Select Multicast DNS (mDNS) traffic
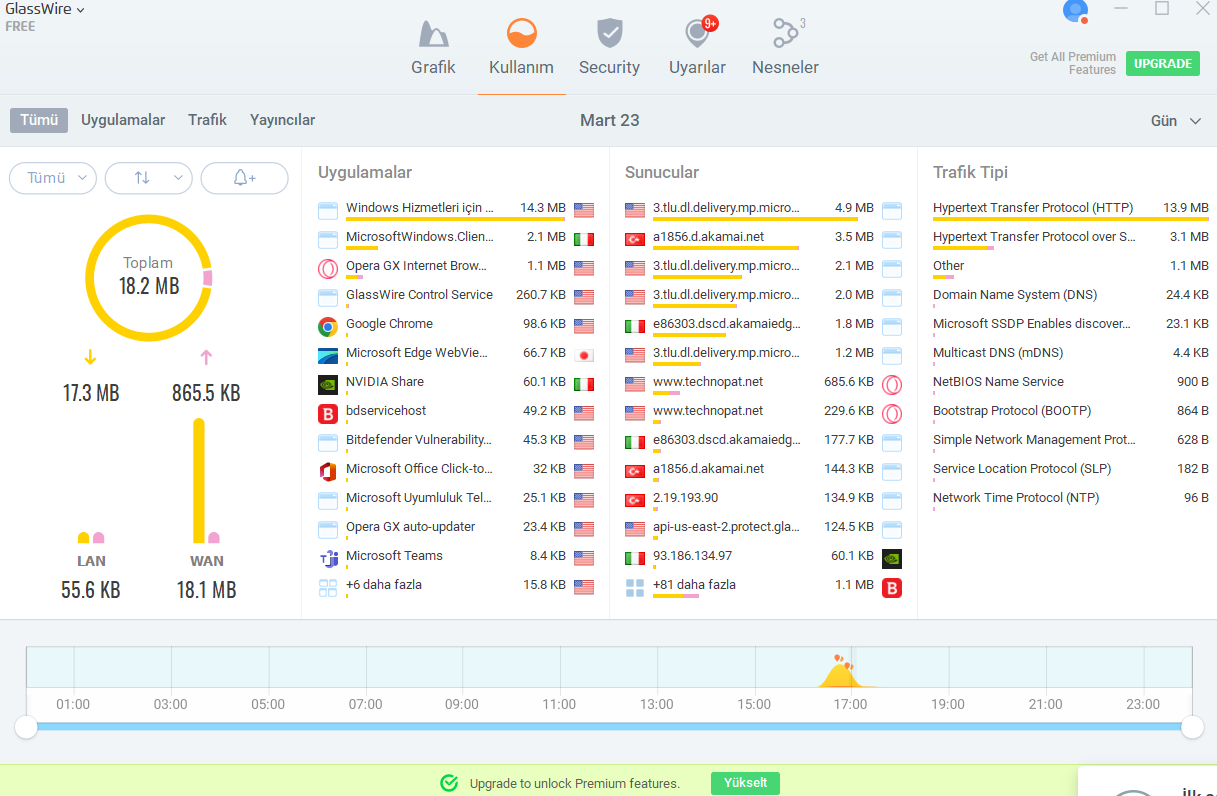This screenshot has width=1217, height=796. click(1071, 354)
